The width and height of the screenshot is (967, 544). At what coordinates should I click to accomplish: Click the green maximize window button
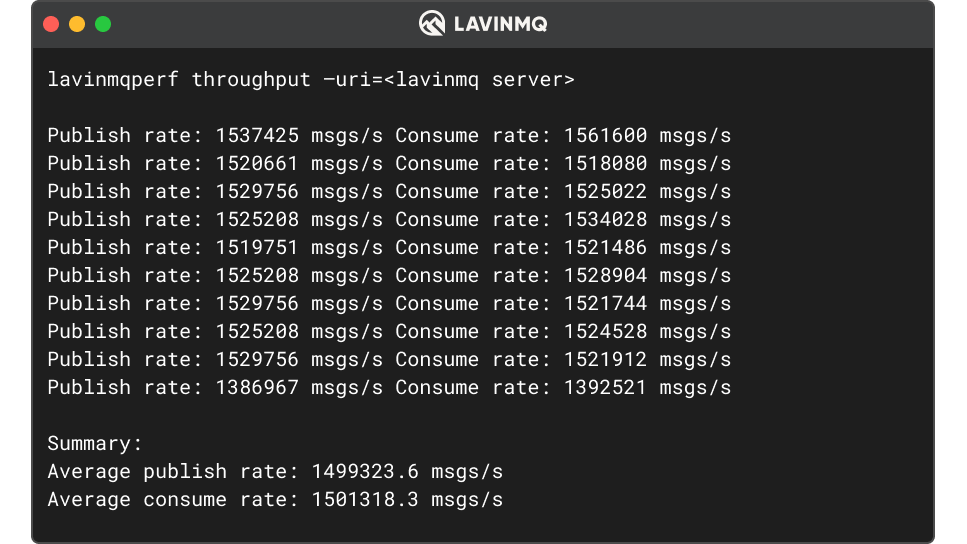(x=103, y=24)
